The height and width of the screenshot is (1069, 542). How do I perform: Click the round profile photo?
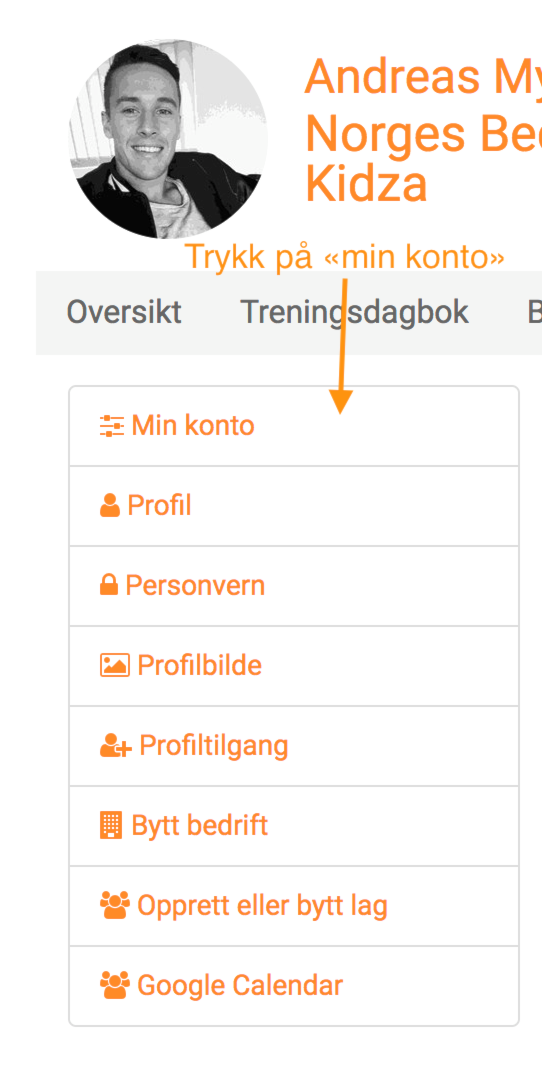click(168, 139)
